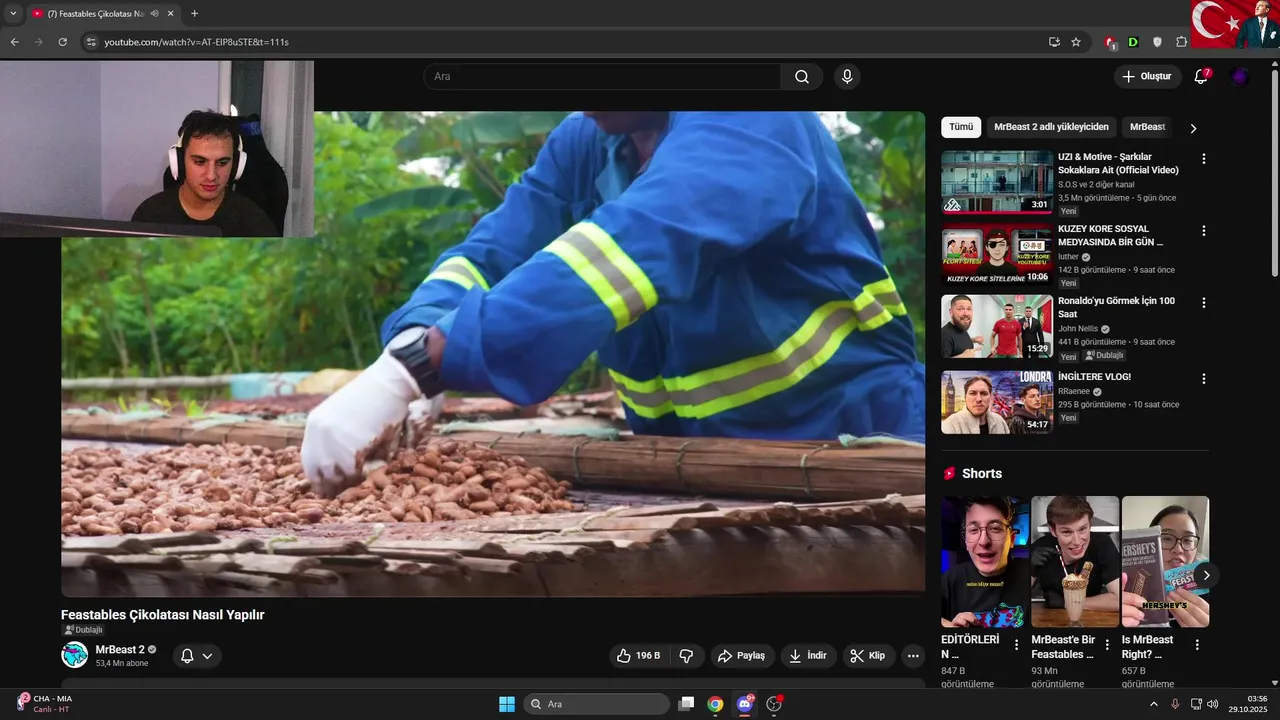Open the EDİTÖRLERİN short thumbnail
The width and height of the screenshot is (1280, 720).
pyautogui.click(x=985, y=562)
